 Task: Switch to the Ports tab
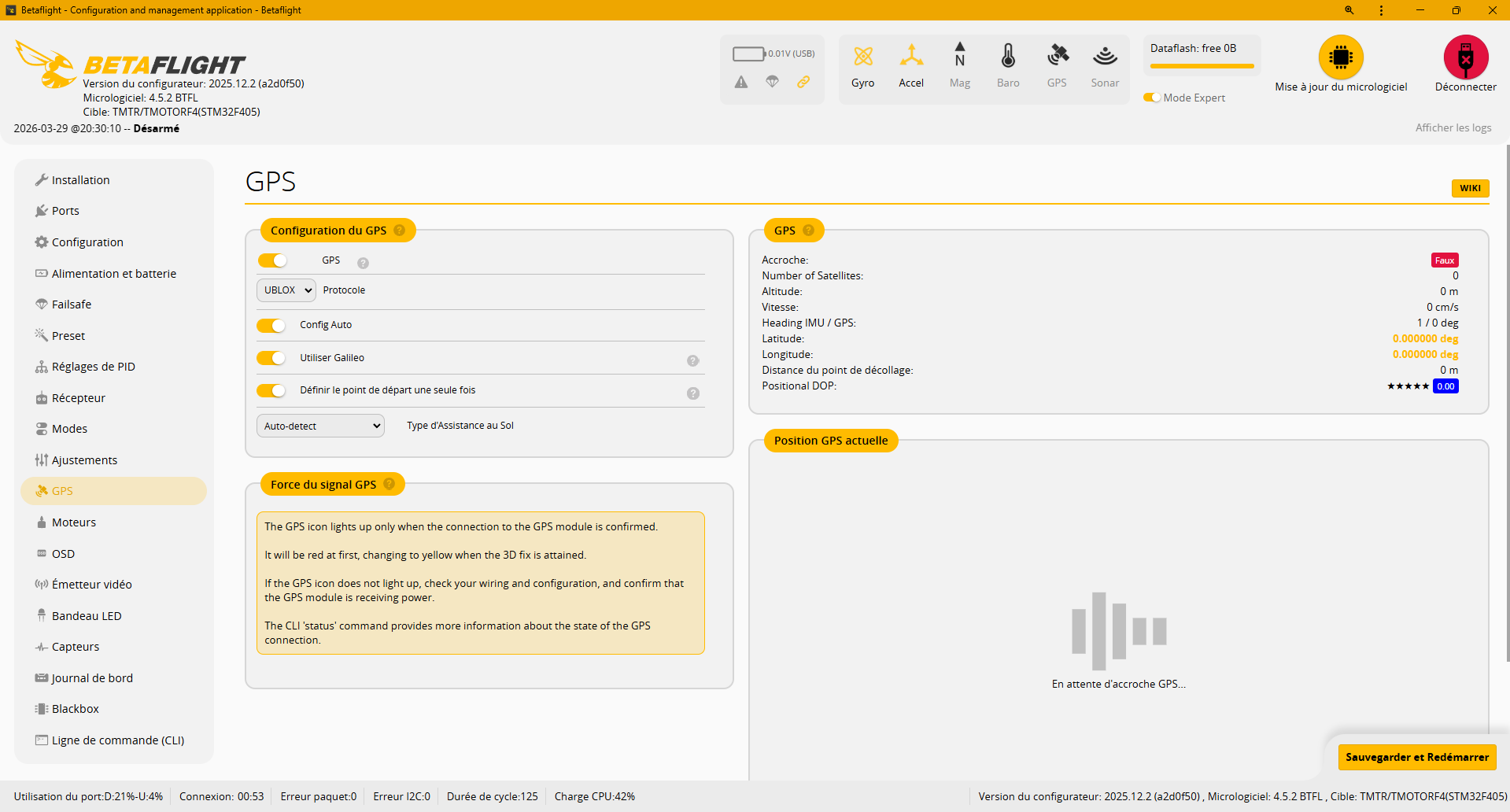tap(65, 211)
